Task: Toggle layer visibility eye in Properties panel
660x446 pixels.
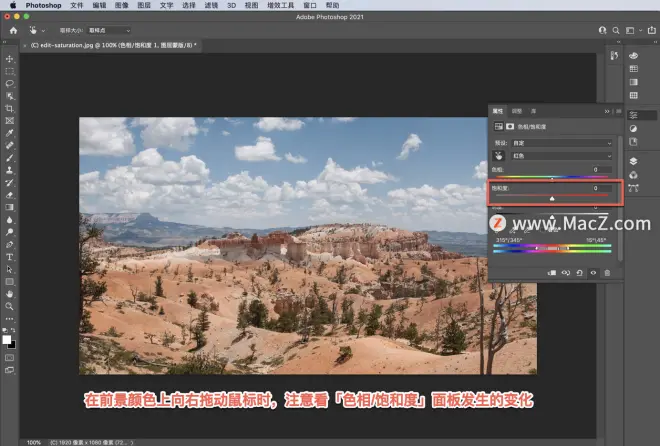Action: 593,273
